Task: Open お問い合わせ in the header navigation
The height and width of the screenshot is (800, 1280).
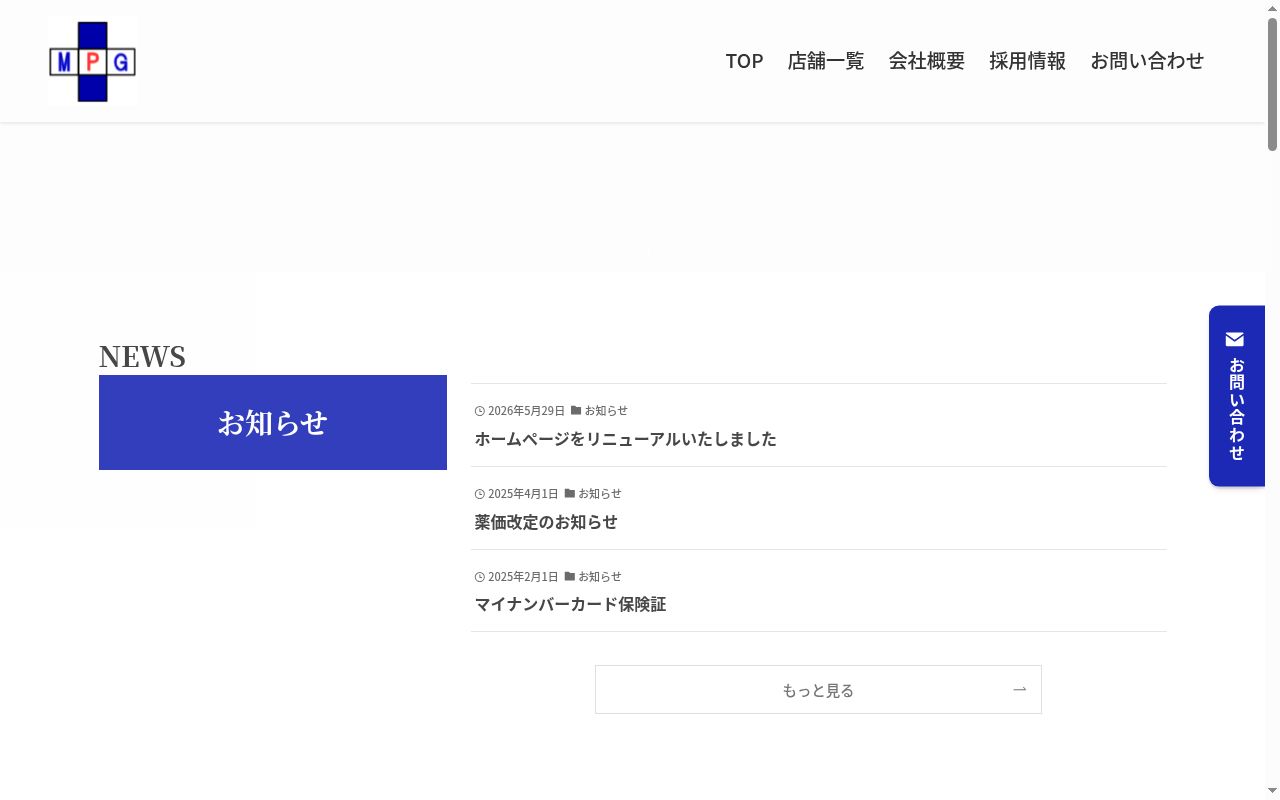Action: [x=1147, y=61]
